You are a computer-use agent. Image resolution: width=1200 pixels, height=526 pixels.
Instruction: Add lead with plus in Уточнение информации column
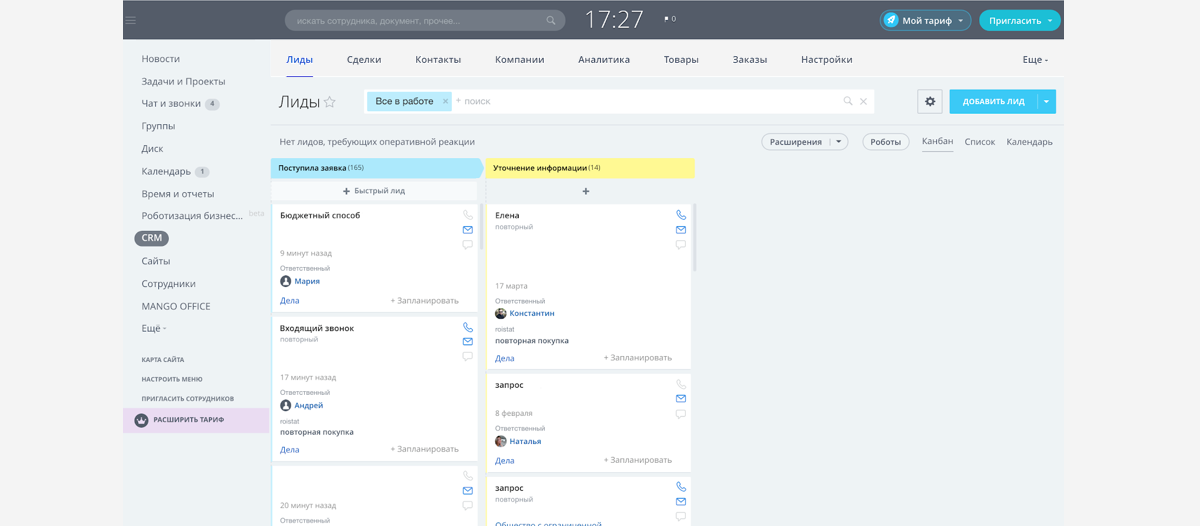pos(586,191)
